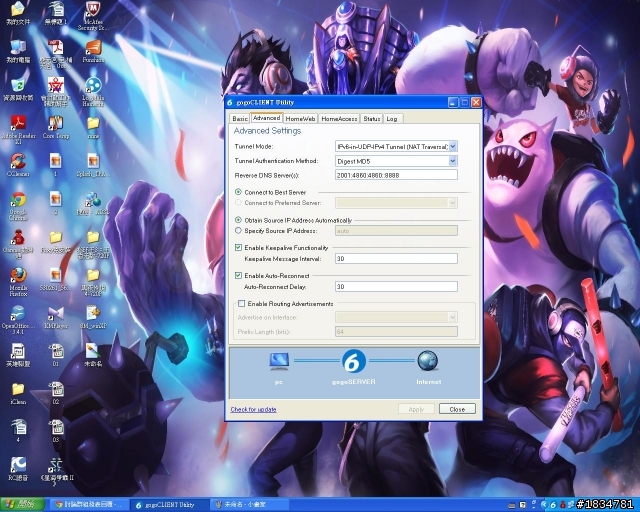Click the Reverse DNS Server field
This screenshot has height=512, width=640.
[396, 175]
